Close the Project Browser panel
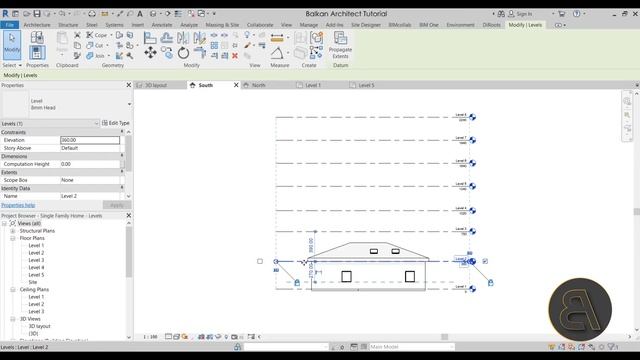This screenshot has height=360, width=640. tap(129, 215)
